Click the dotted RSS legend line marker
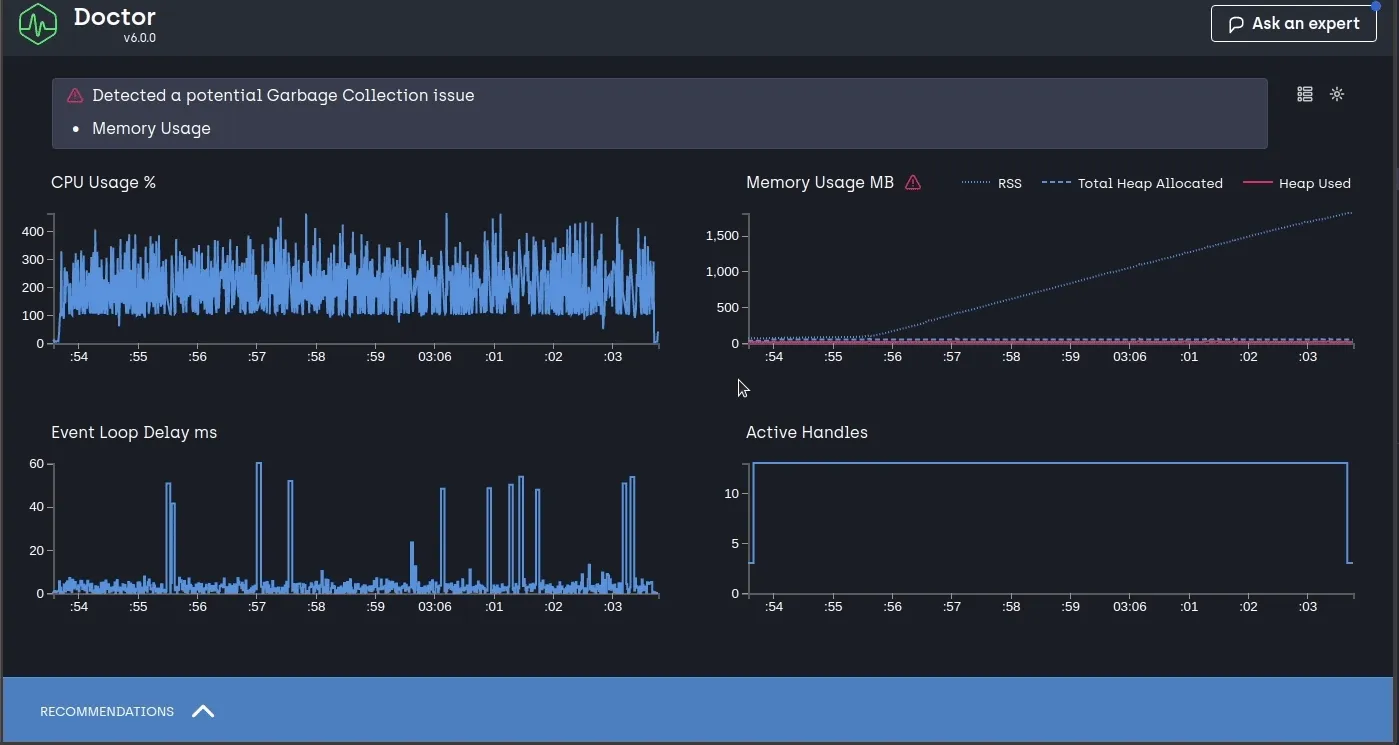The height and width of the screenshot is (745, 1399). click(976, 184)
